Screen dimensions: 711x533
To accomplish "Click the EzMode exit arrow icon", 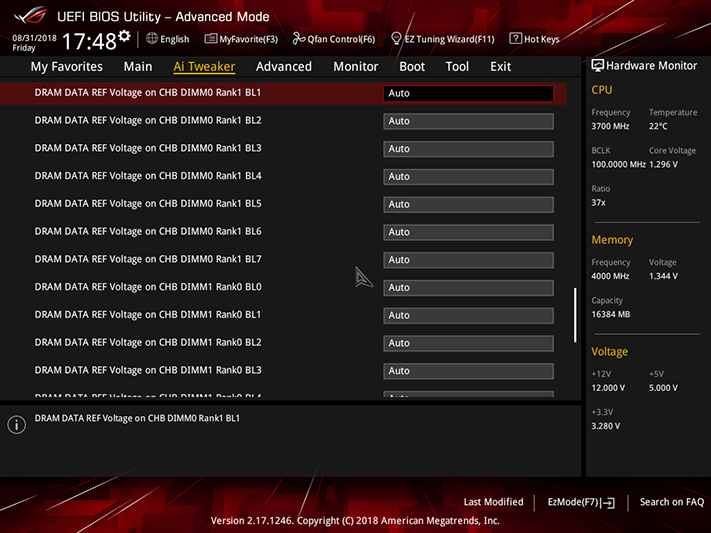I will [609, 503].
